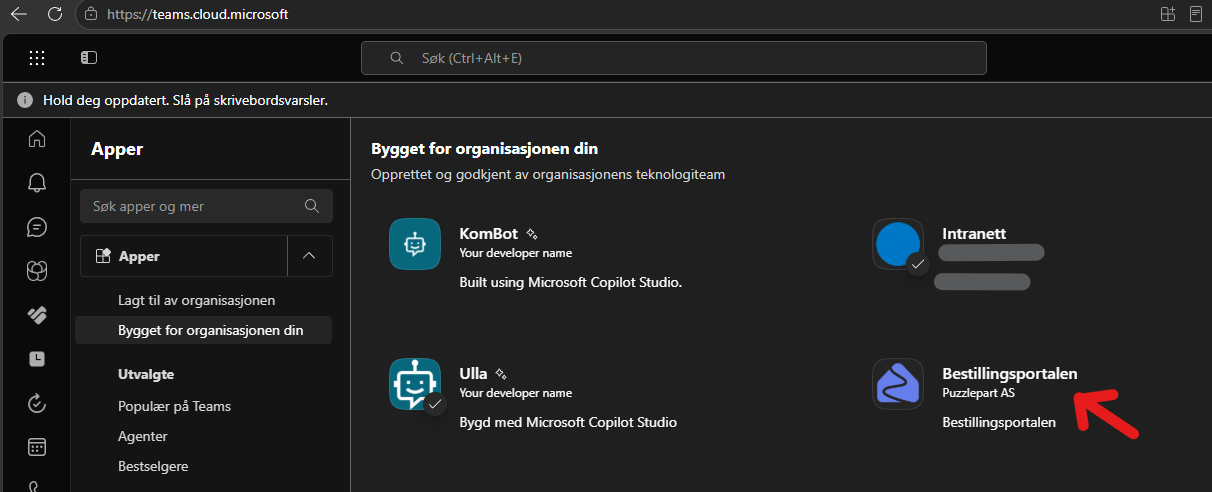Click the Bestillingsportalen description under Puzzlepart AS

999,422
